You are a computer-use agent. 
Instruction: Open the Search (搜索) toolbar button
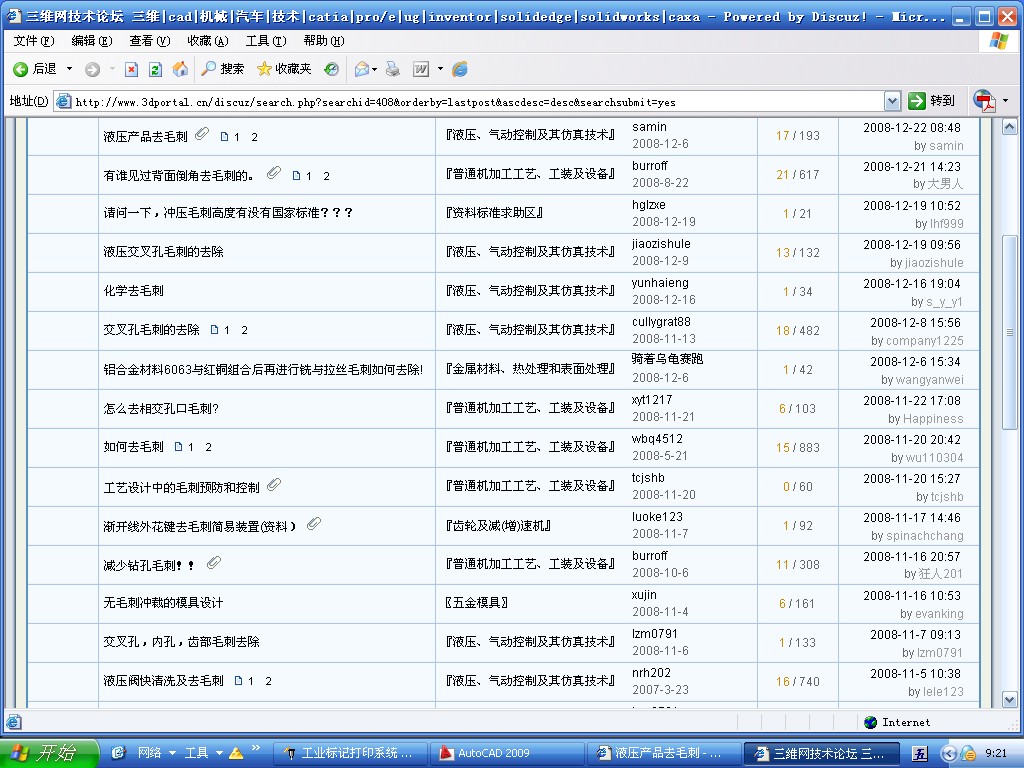(x=223, y=69)
